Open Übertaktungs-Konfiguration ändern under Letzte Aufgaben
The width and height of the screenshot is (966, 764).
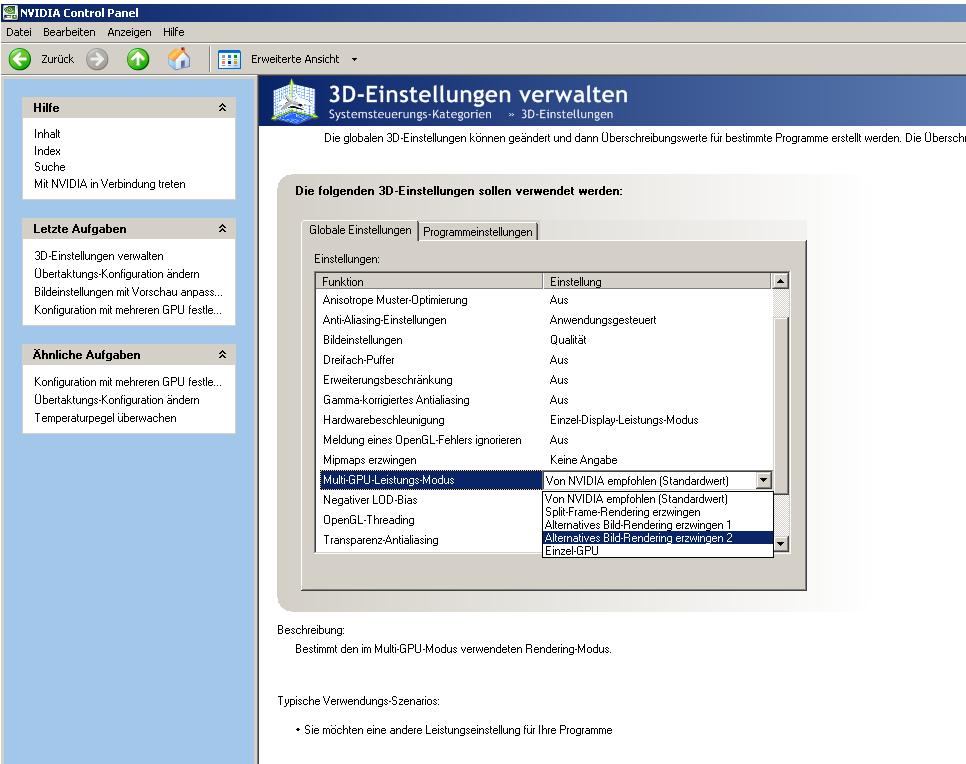tap(117, 274)
